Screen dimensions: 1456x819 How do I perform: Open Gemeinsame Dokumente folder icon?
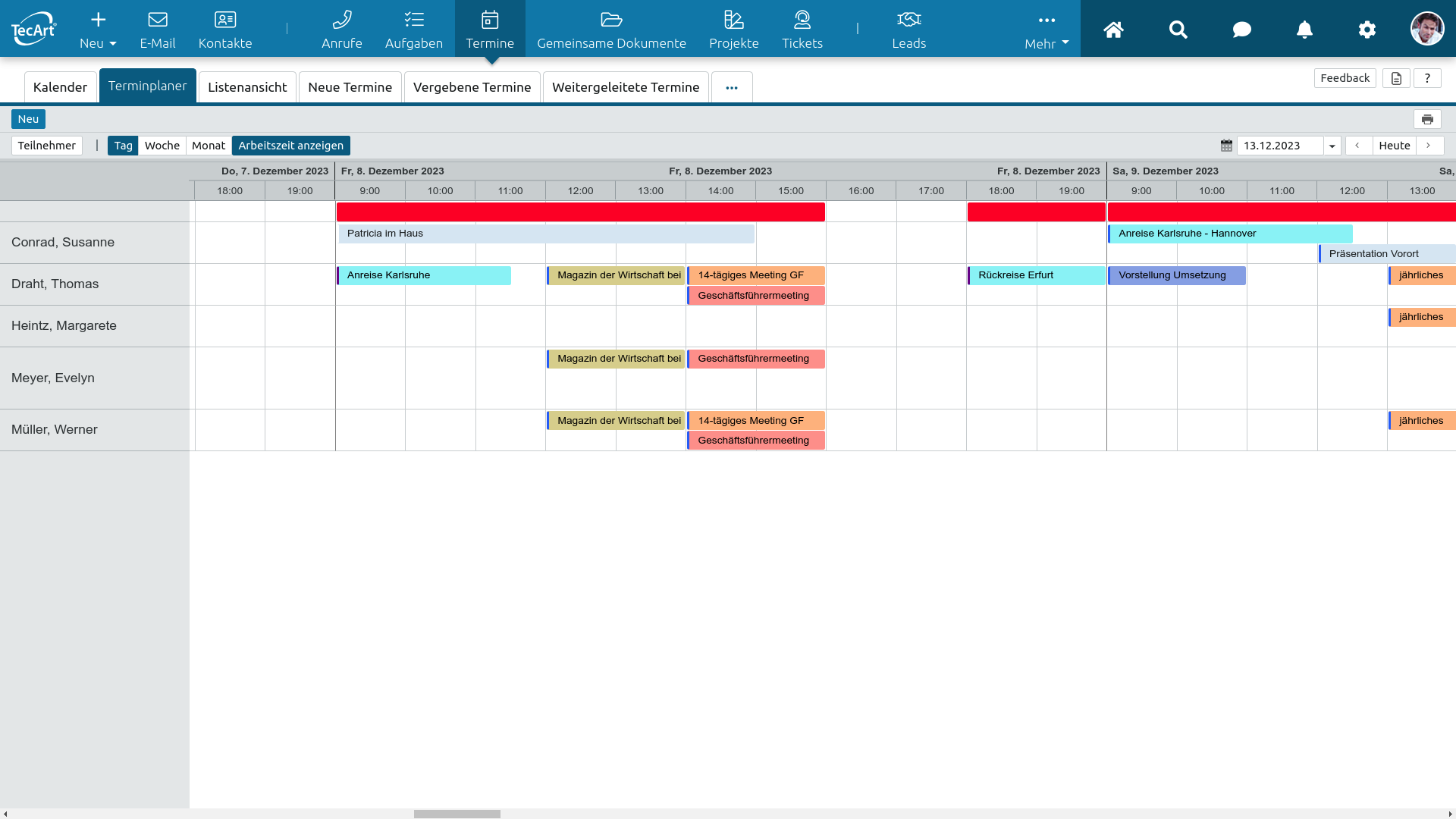(x=611, y=20)
